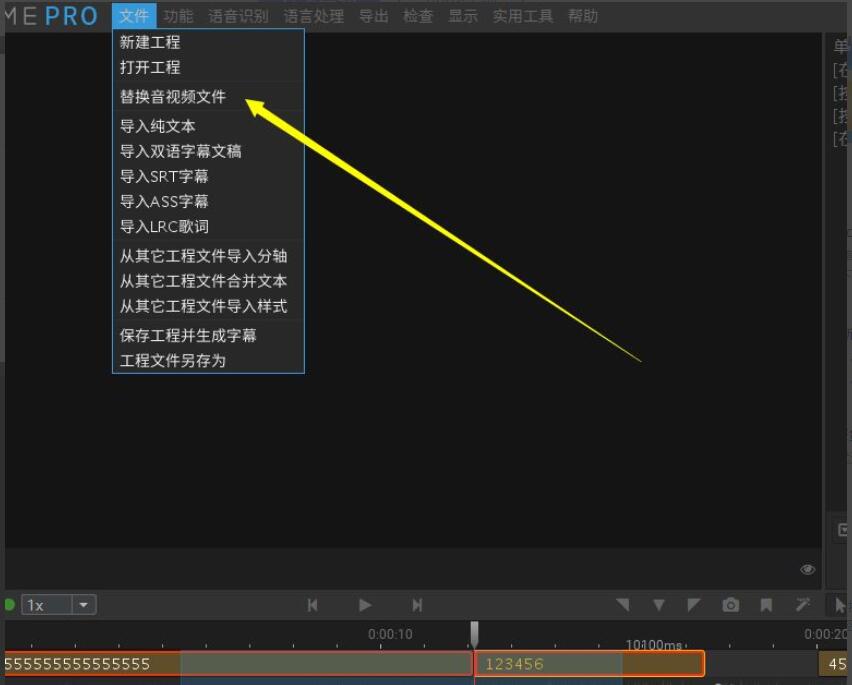Select the 123456 subtitle block

[x=590, y=664]
